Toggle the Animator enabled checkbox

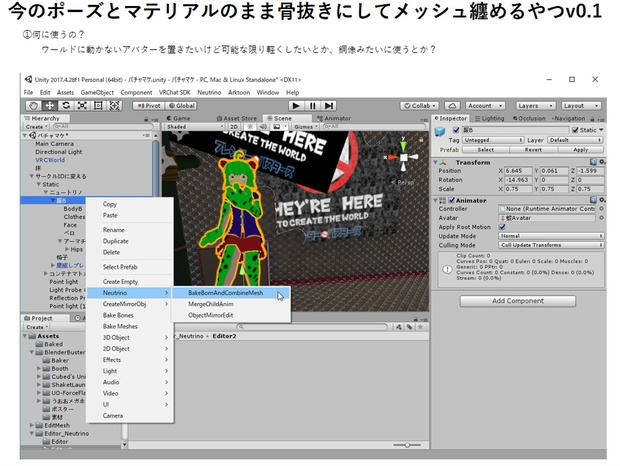pos(452,200)
